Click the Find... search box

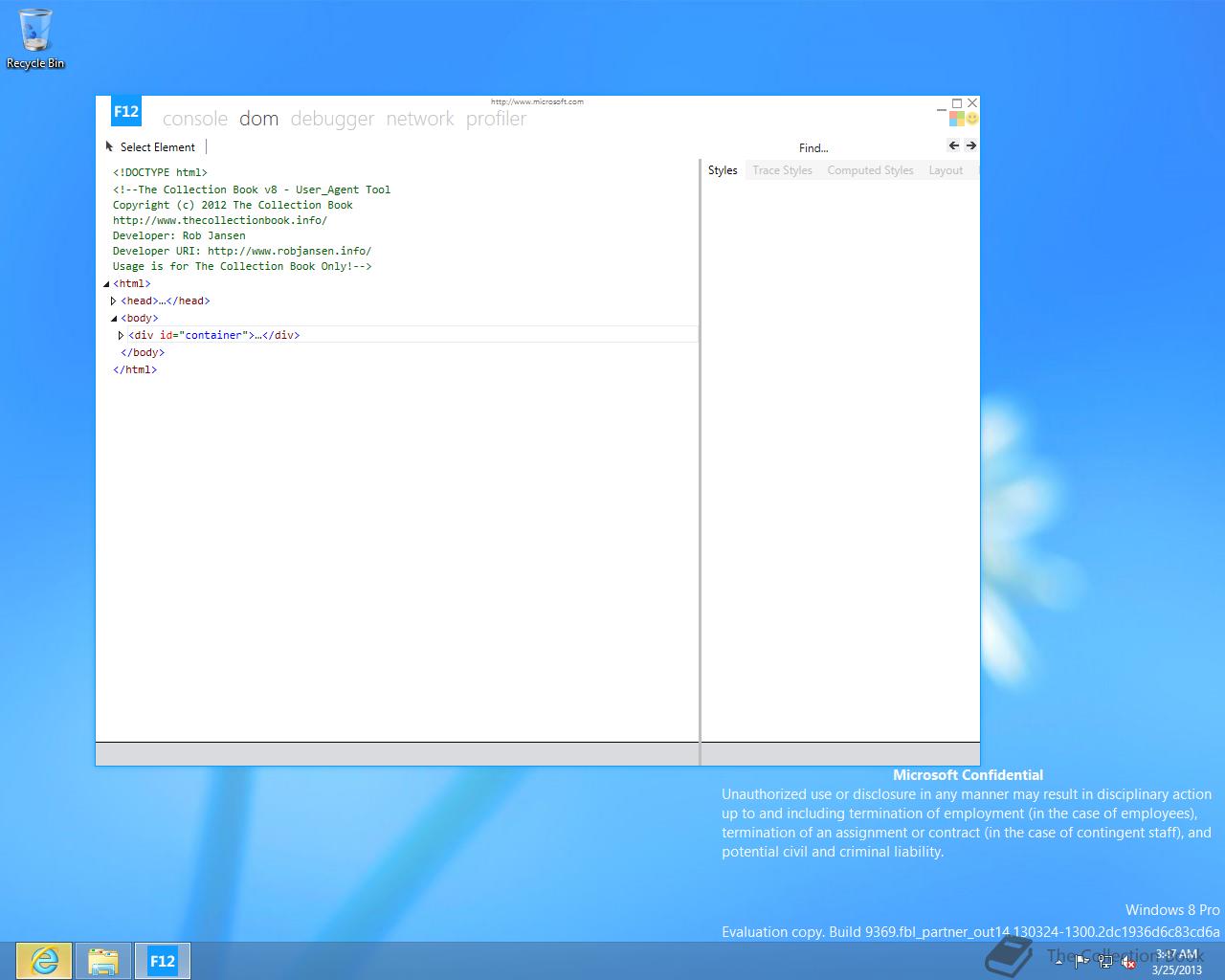click(x=813, y=147)
